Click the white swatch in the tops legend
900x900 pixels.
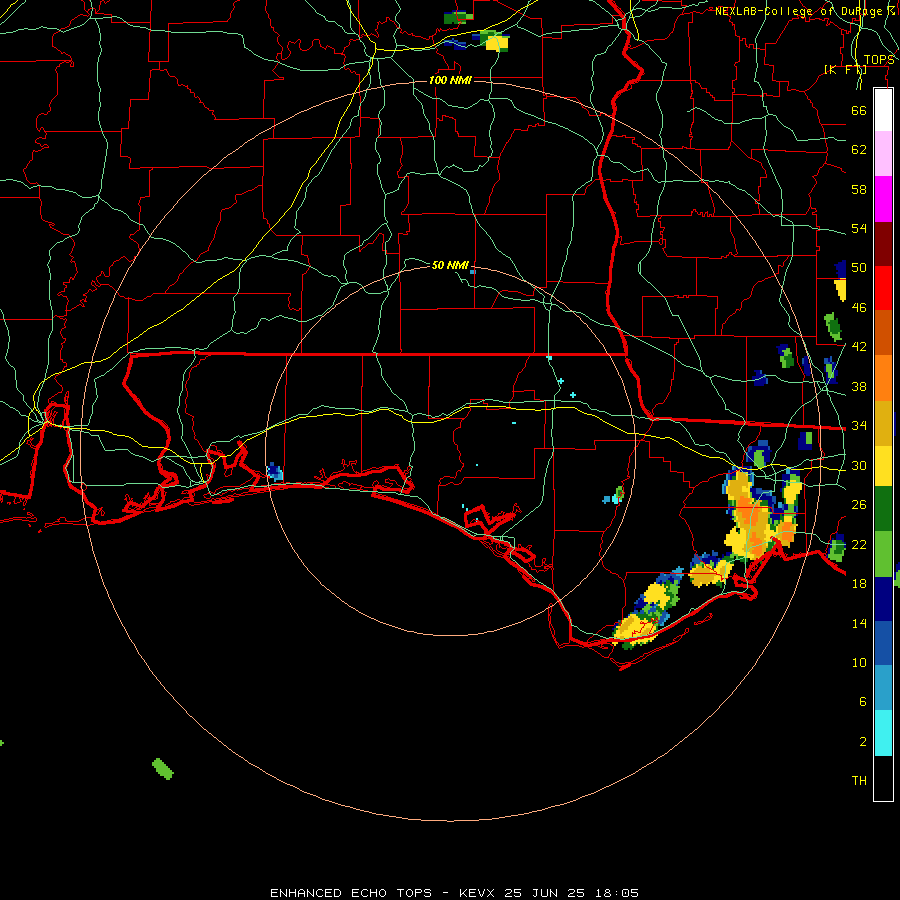point(883,110)
